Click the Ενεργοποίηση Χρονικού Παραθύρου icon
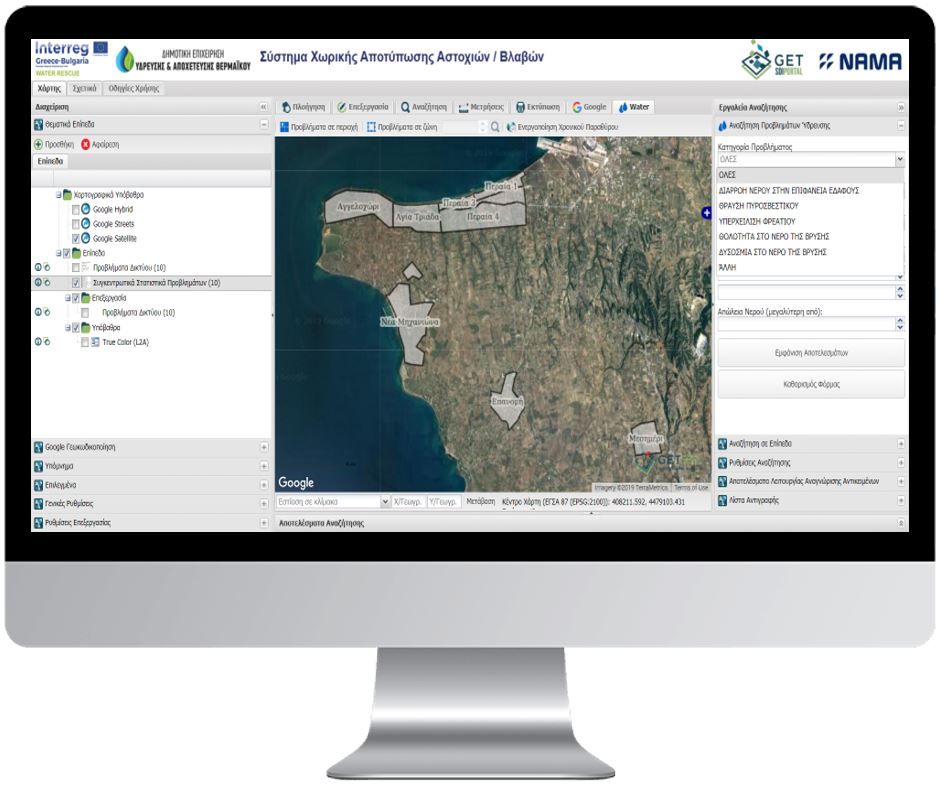The width and height of the screenshot is (946, 785). click(510, 127)
